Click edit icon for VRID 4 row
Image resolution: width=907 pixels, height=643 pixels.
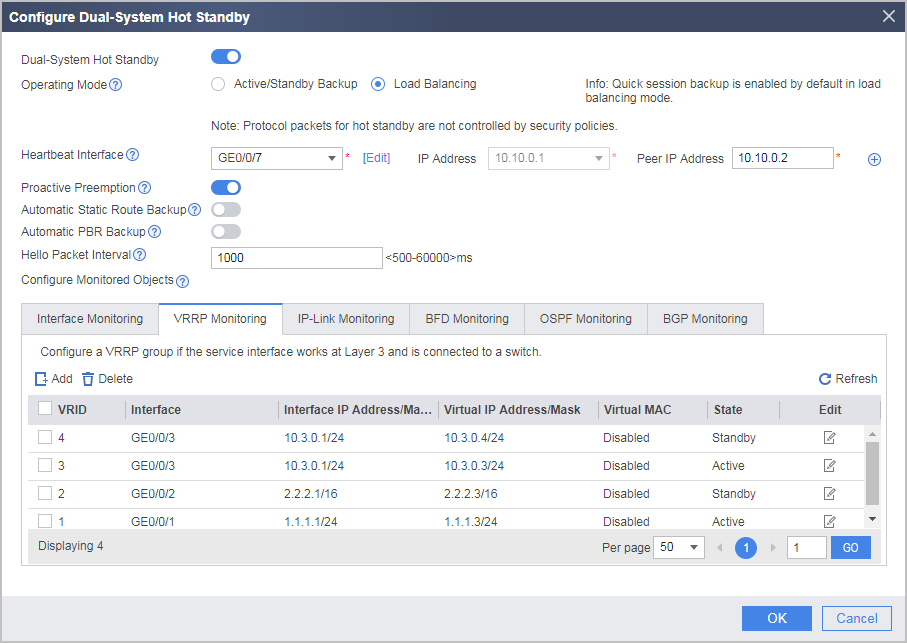tap(829, 438)
